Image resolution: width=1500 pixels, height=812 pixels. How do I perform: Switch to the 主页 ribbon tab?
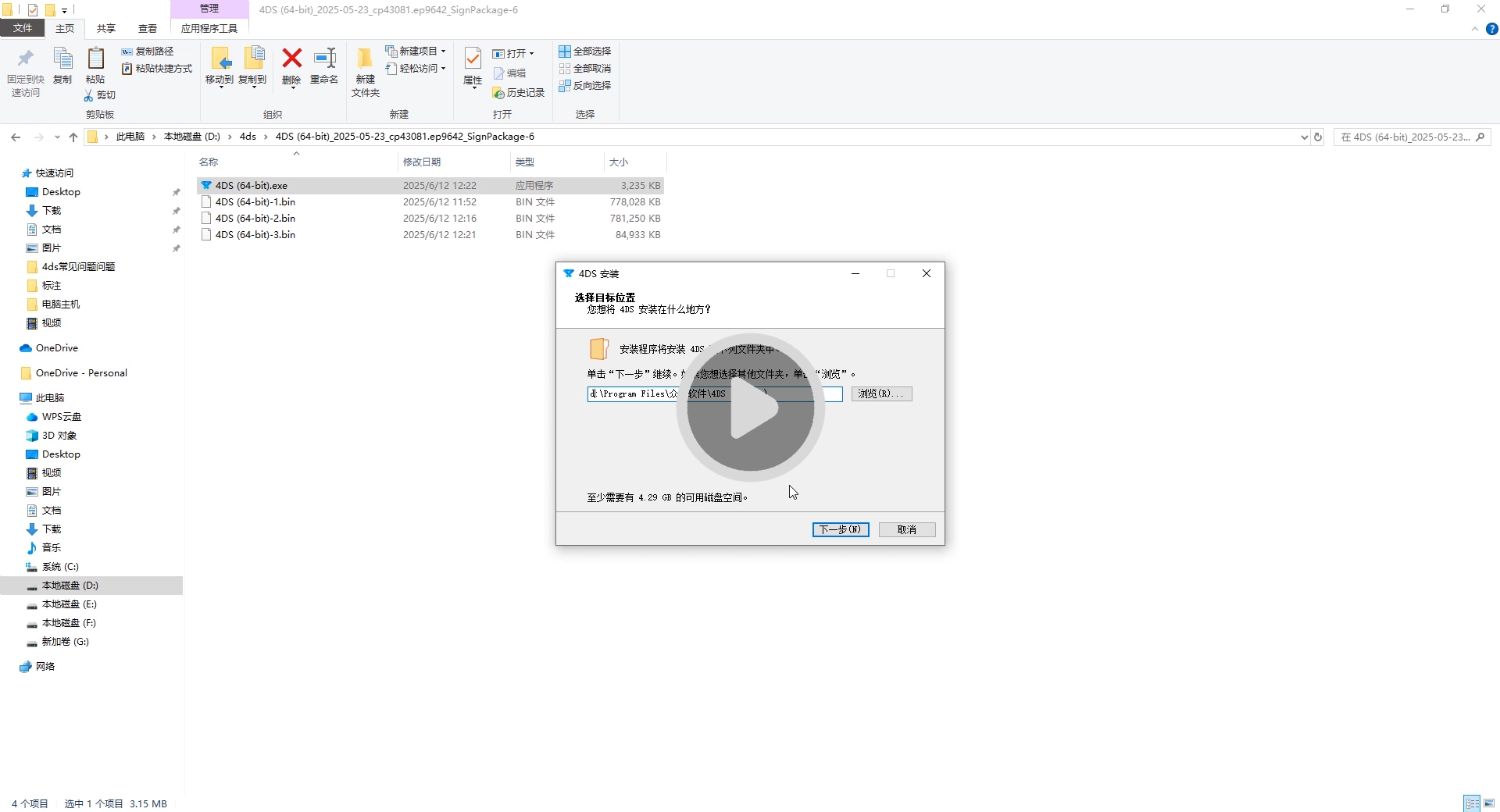pos(65,28)
